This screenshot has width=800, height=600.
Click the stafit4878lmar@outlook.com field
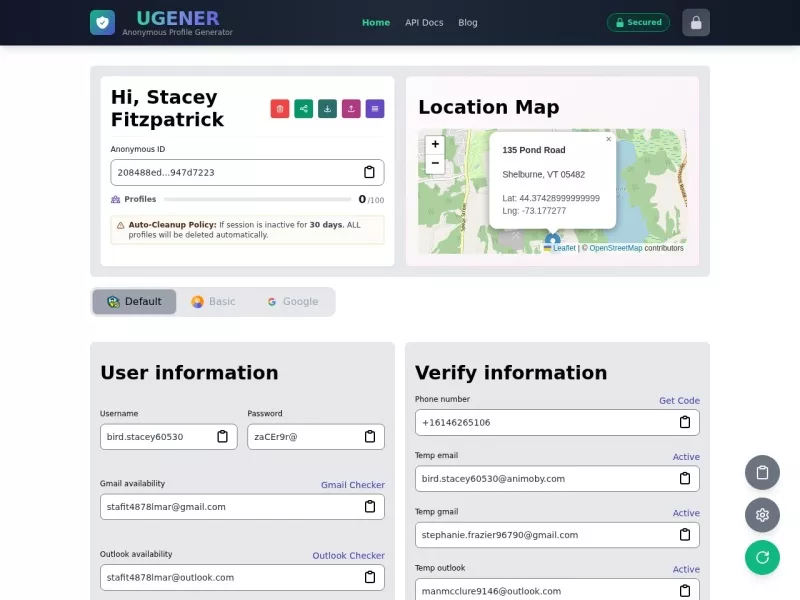(x=242, y=577)
